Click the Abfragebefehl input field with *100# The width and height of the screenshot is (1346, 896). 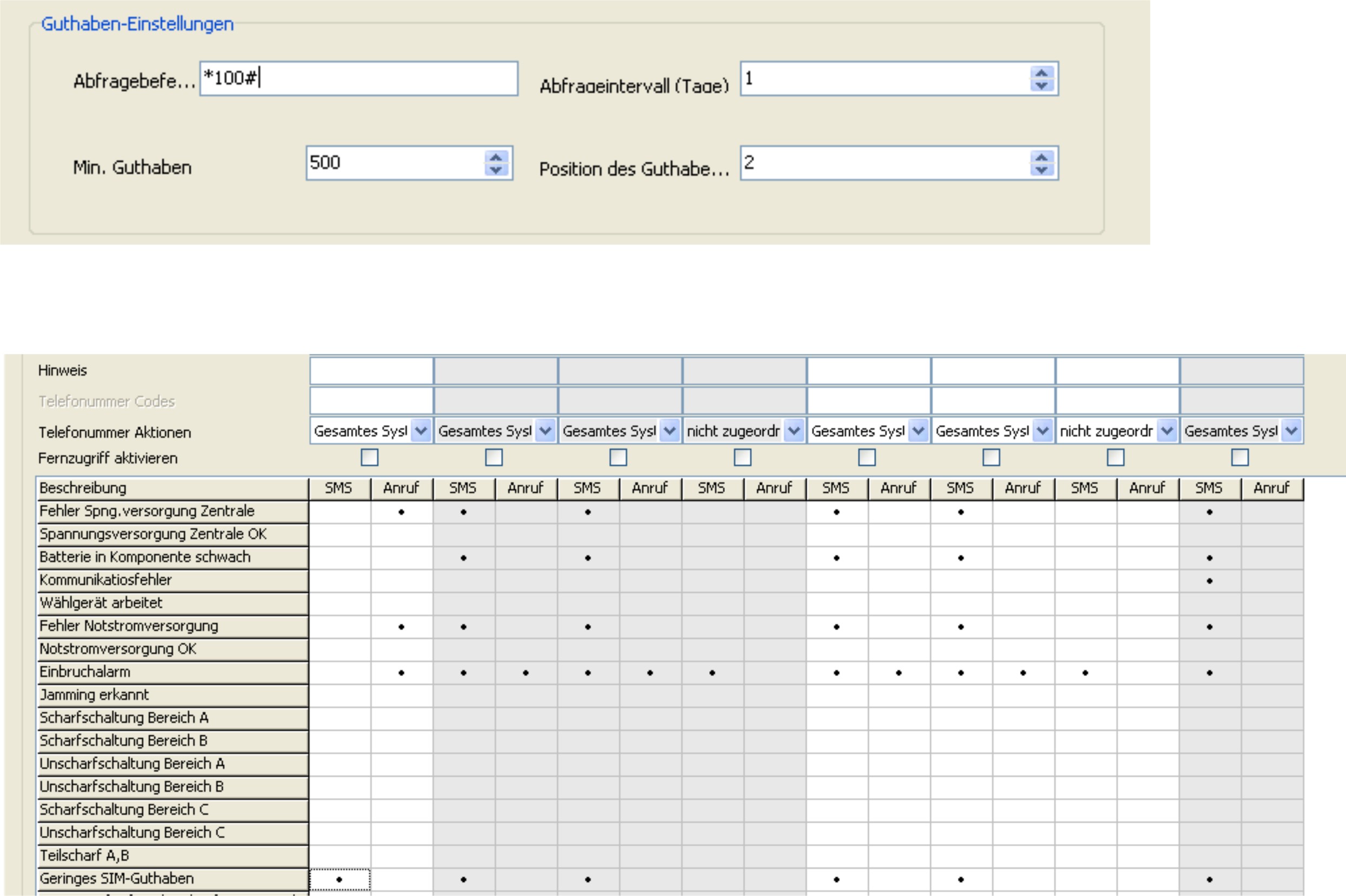(x=358, y=78)
